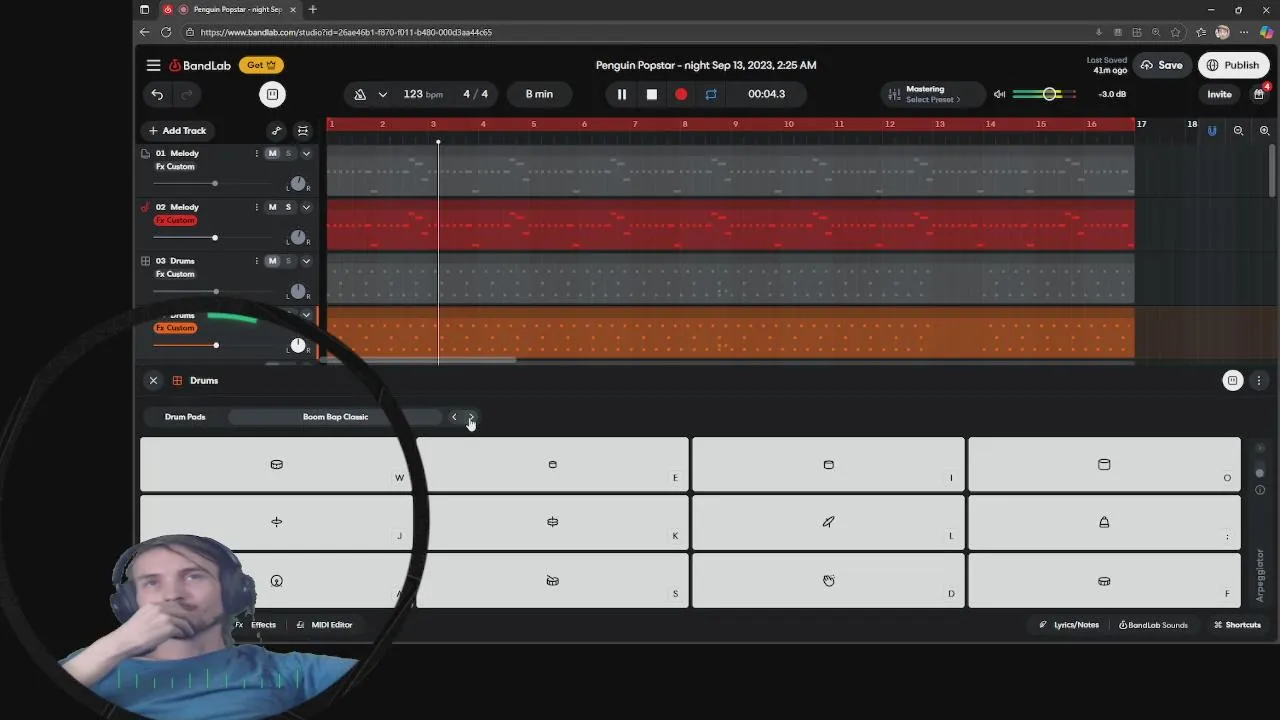The height and width of the screenshot is (720, 1280).
Task: Undo the last action
Action: tap(157, 94)
